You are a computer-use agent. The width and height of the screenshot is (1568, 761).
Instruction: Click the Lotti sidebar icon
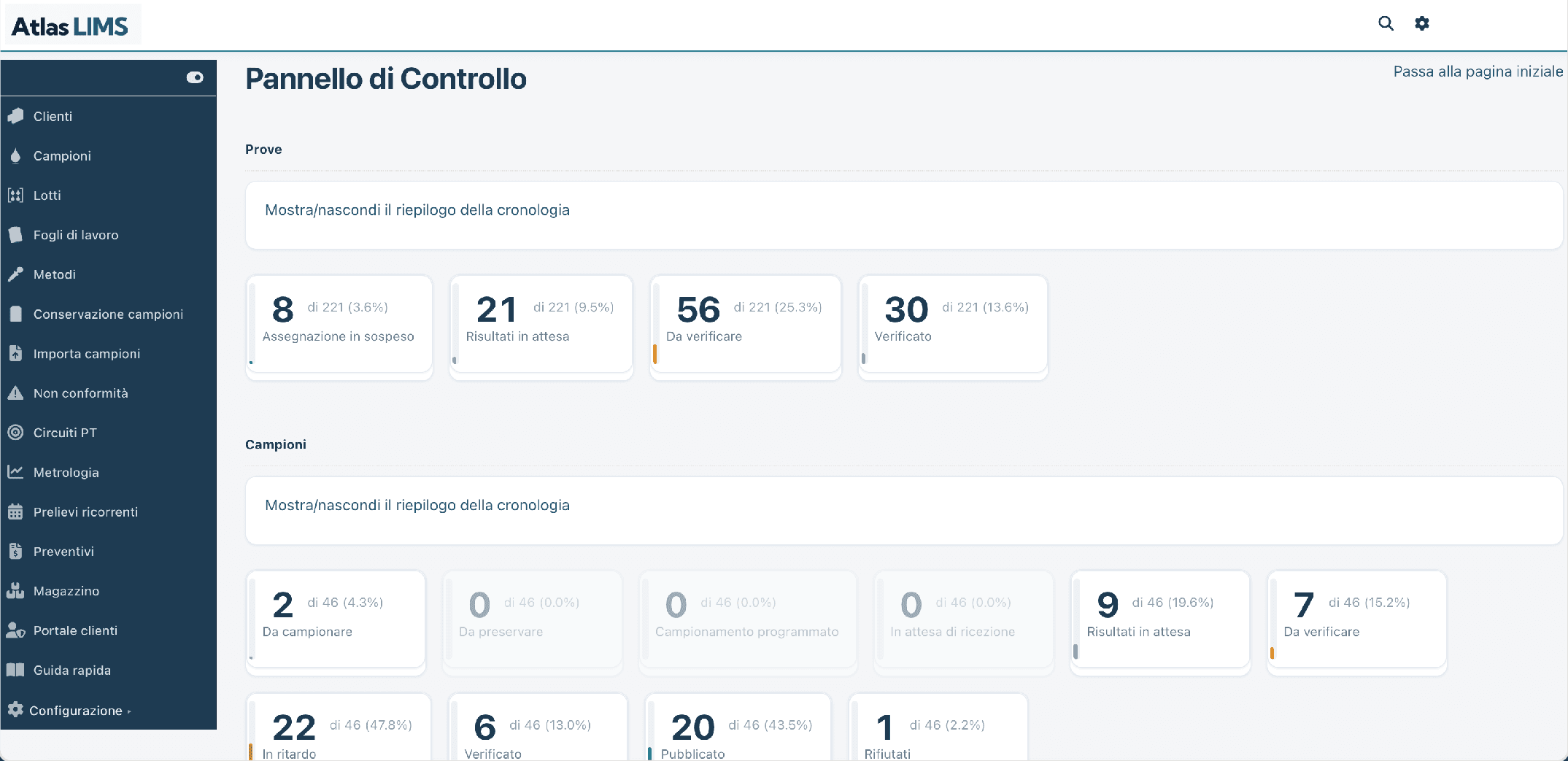pos(15,195)
